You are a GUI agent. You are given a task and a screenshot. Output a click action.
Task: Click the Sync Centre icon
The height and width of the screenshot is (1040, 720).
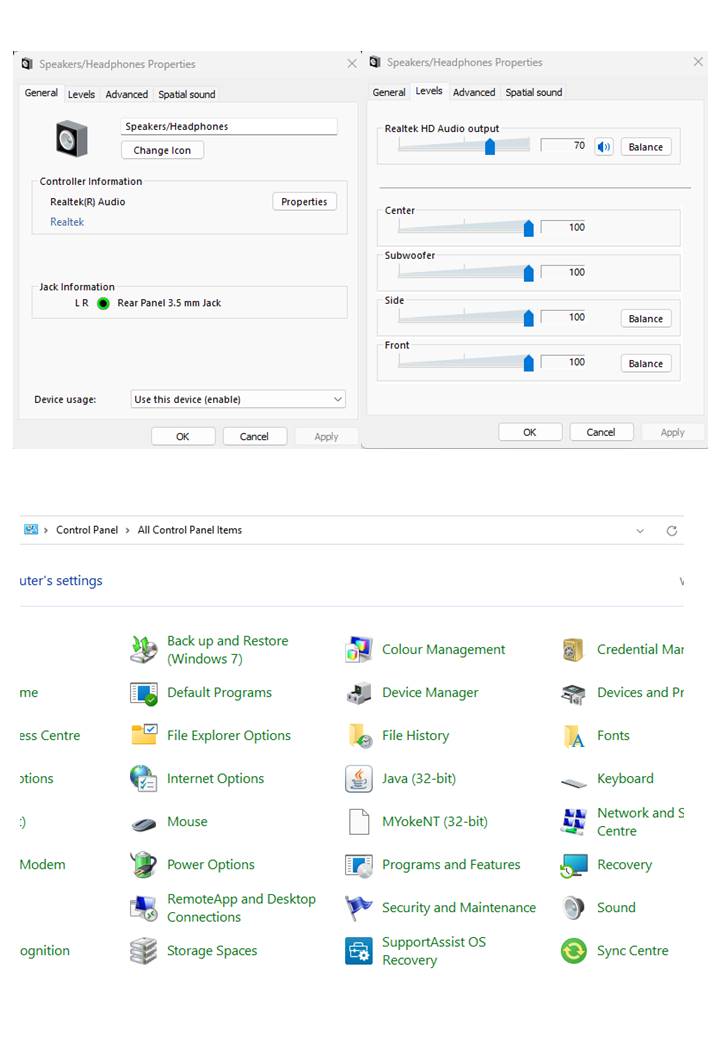(574, 951)
